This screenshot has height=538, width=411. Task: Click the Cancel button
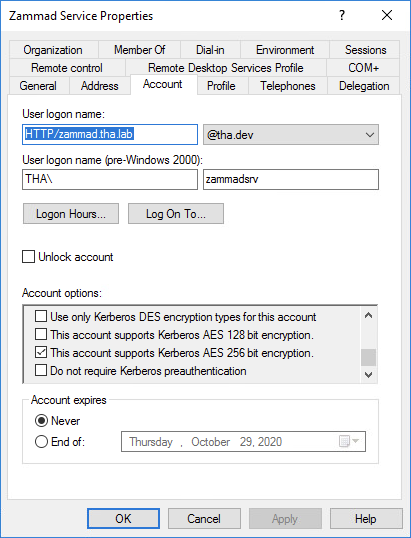tap(204, 518)
